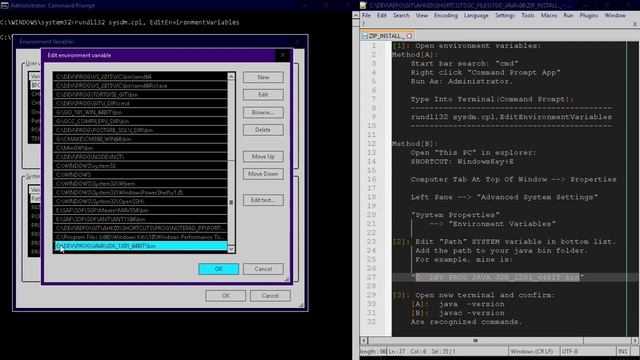Click the Edit button beside path list
Screen dimensions: 640x360
pos(263,95)
